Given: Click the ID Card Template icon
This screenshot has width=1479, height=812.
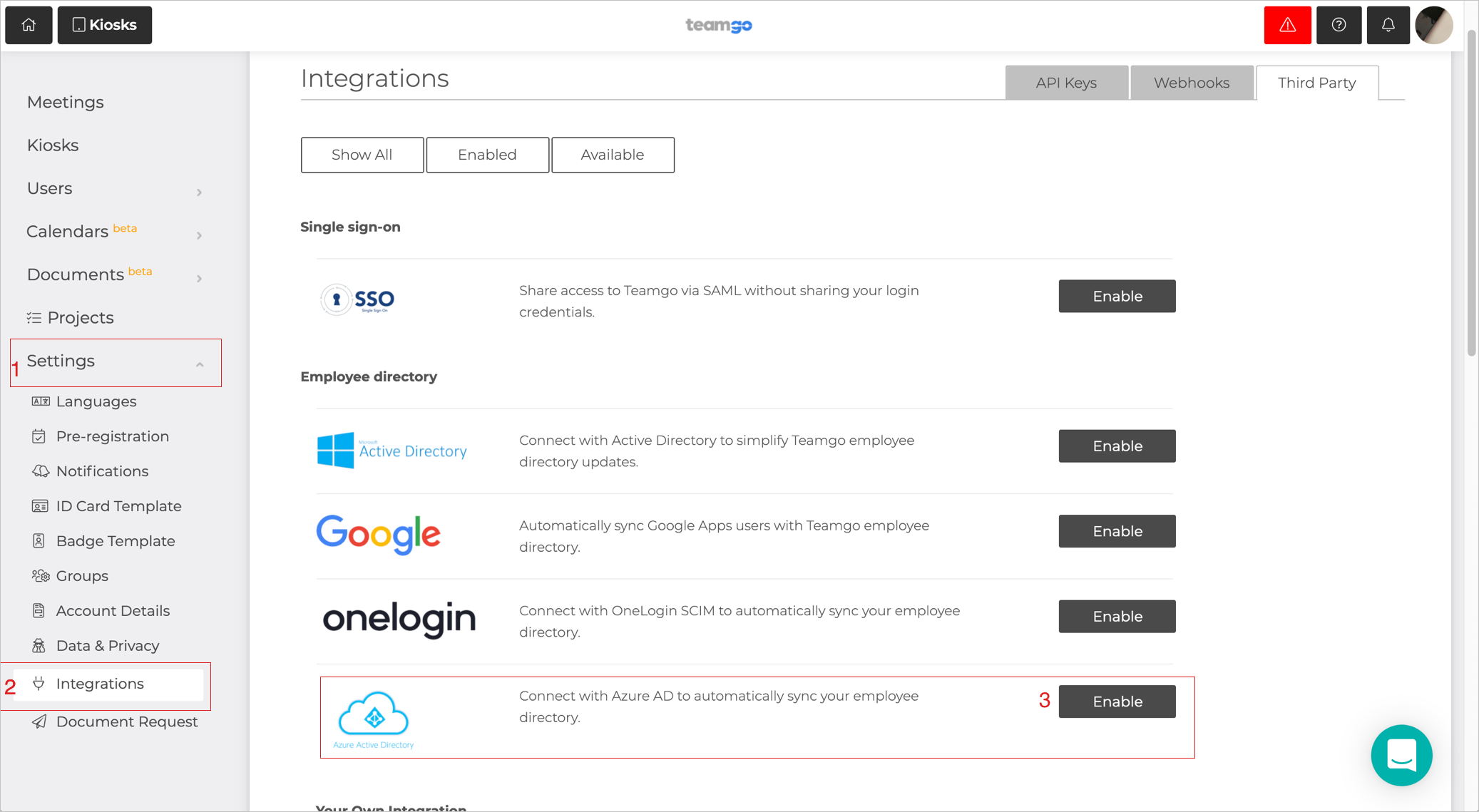Looking at the screenshot, I should click(x=40, y=506).
